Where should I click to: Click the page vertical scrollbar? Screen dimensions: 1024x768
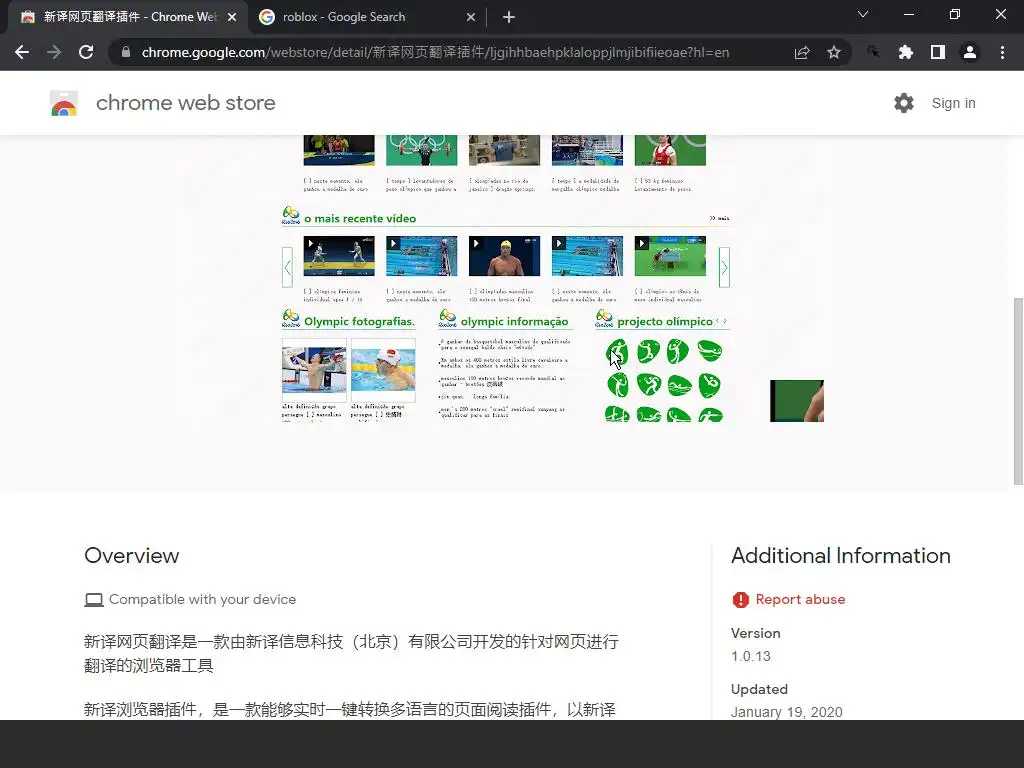1018,391
